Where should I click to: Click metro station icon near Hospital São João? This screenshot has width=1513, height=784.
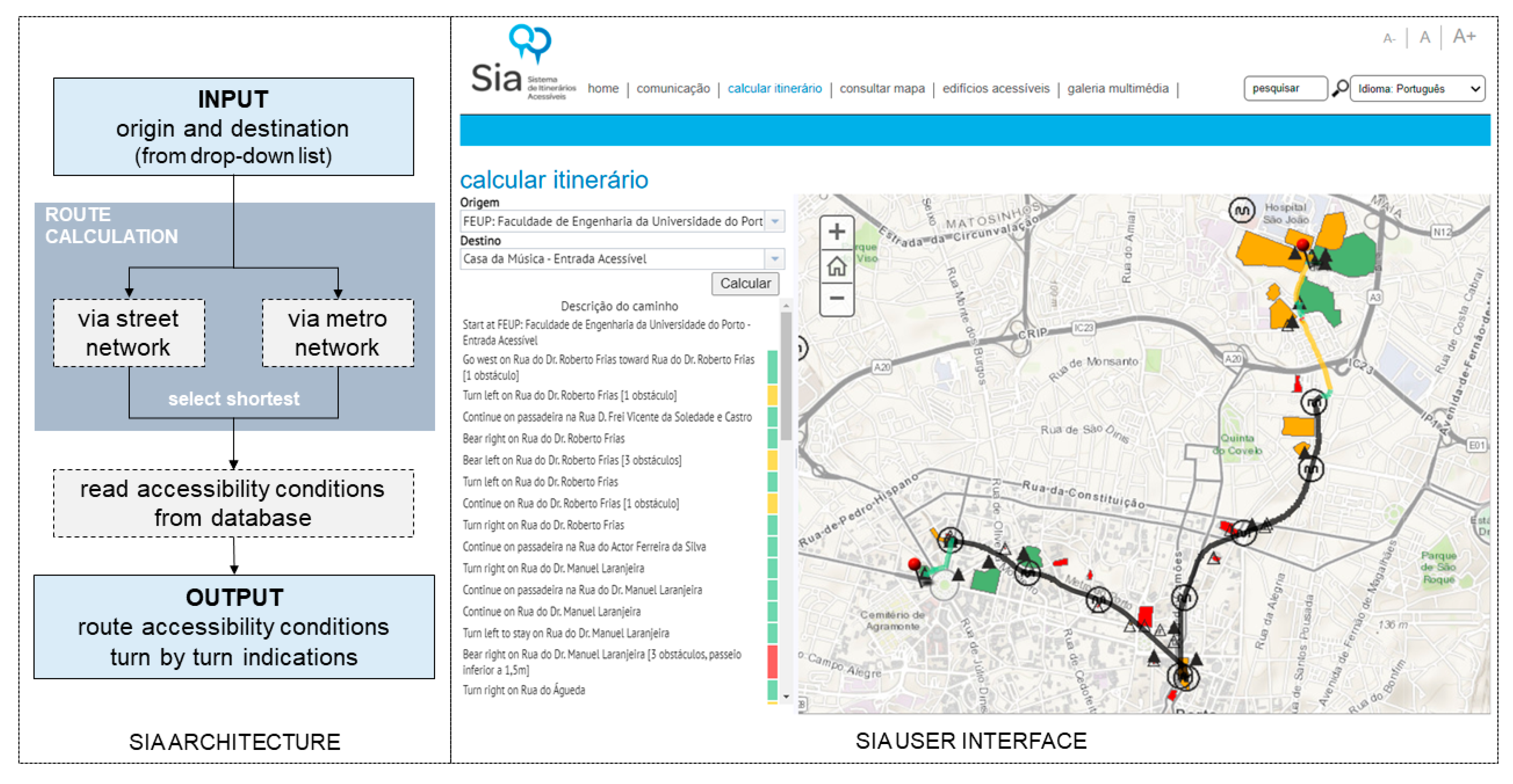point(1242,210)
